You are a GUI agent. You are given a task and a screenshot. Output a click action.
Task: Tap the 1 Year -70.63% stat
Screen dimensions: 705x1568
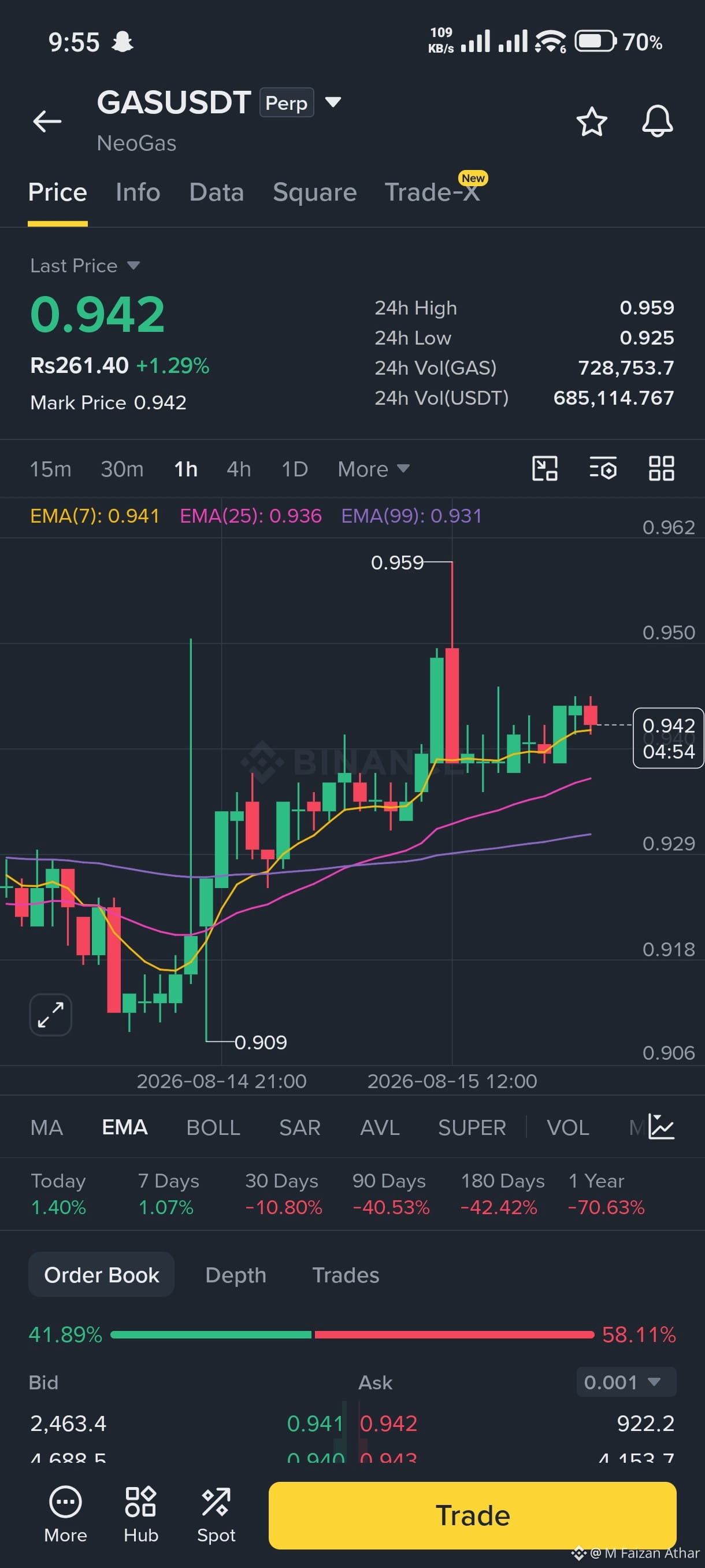[606, 1194]
